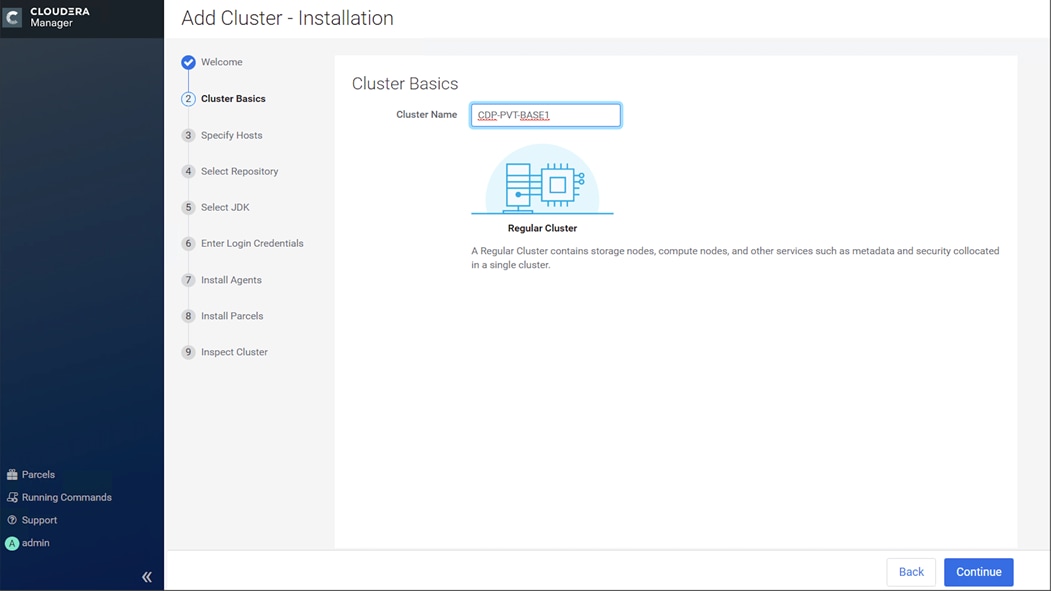Click the Regular Cluster description text
This screenshot has width=1051, height=591.
tap(735, 258)
